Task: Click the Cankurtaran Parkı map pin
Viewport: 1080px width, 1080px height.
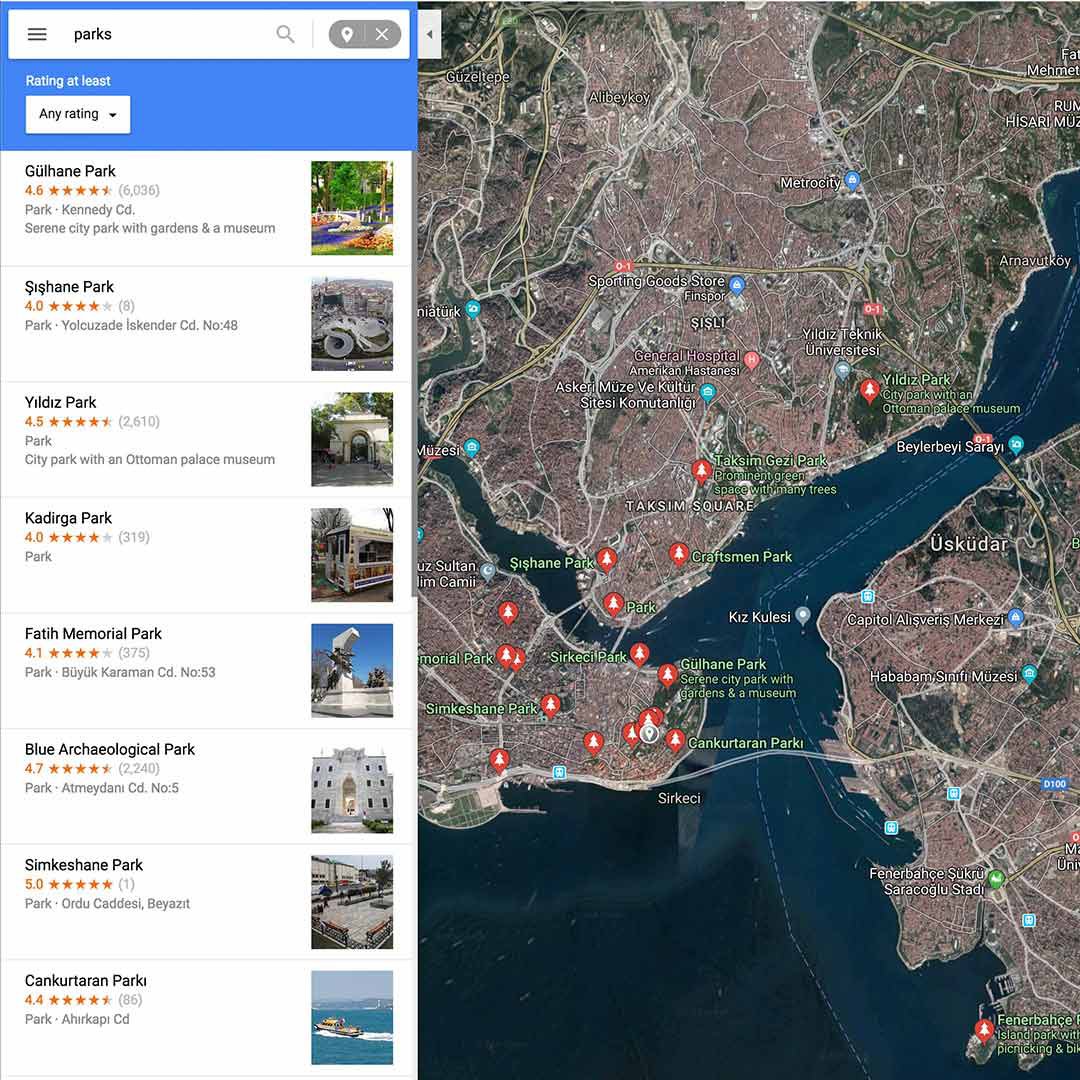Action: tap(675, 740)
